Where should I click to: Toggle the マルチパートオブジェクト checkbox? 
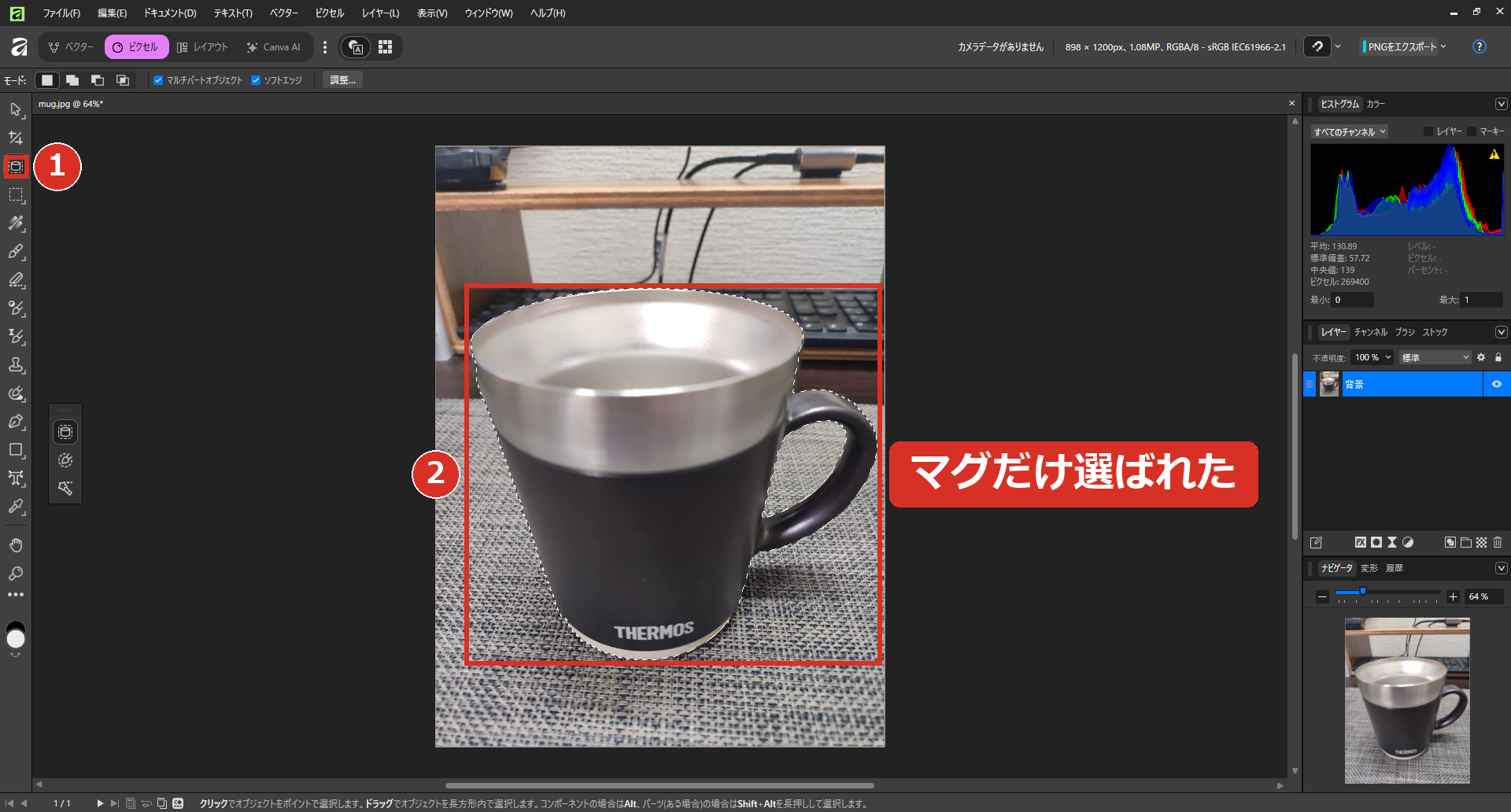click(x=158, y=80)
